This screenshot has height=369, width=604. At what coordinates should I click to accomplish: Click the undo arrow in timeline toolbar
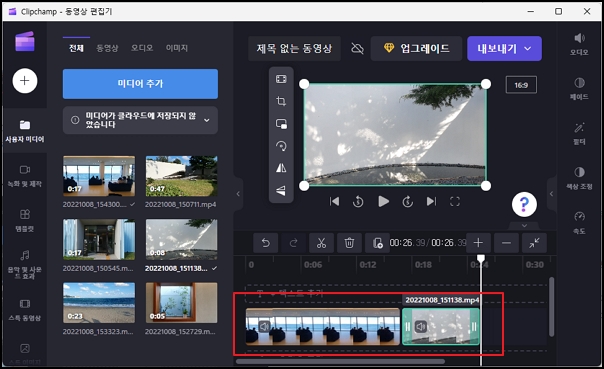265,243
